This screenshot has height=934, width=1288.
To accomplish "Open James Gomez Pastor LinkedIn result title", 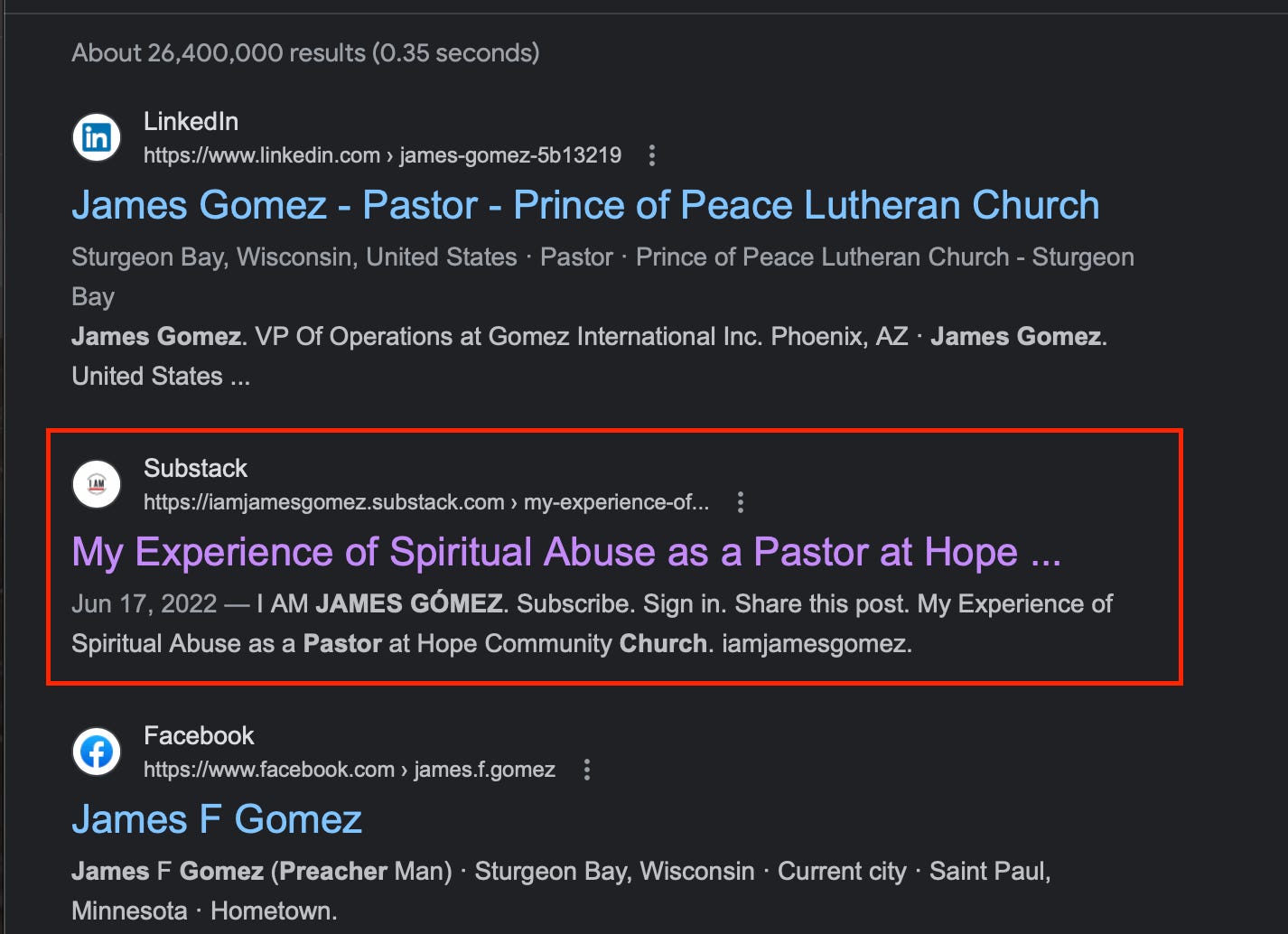I will point(585,205).
